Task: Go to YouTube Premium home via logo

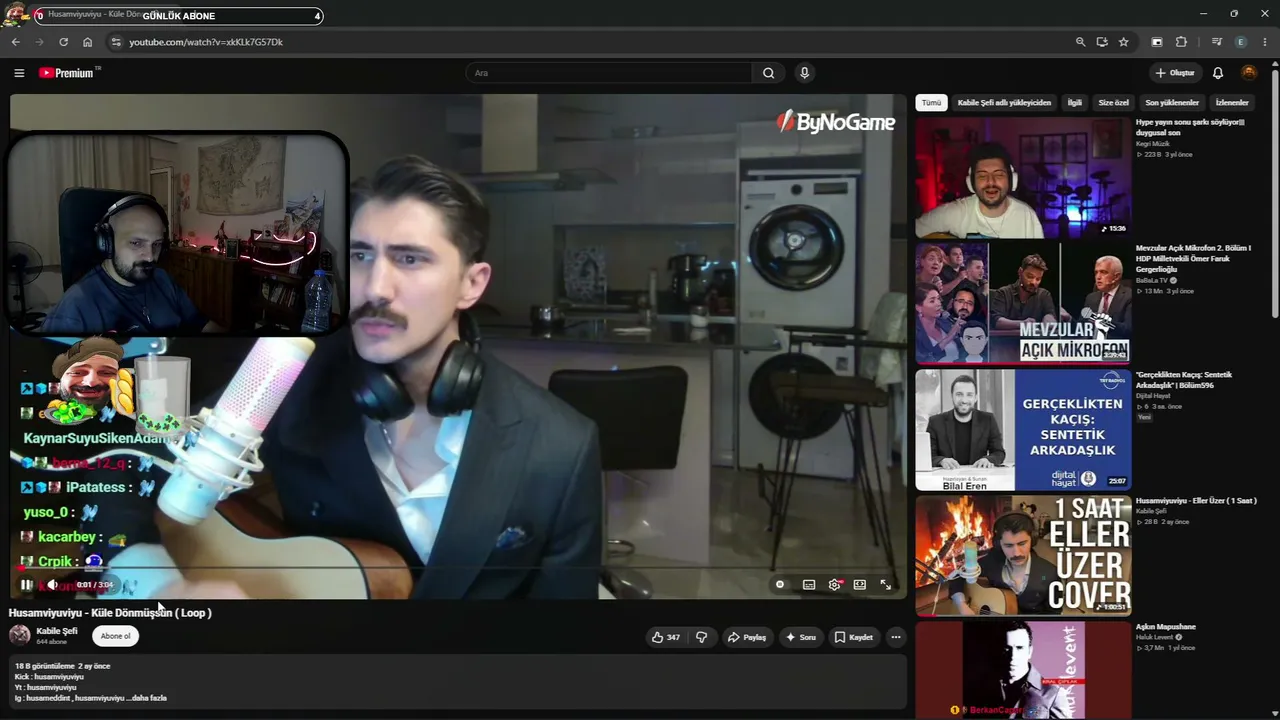Action: click(69, 73)
